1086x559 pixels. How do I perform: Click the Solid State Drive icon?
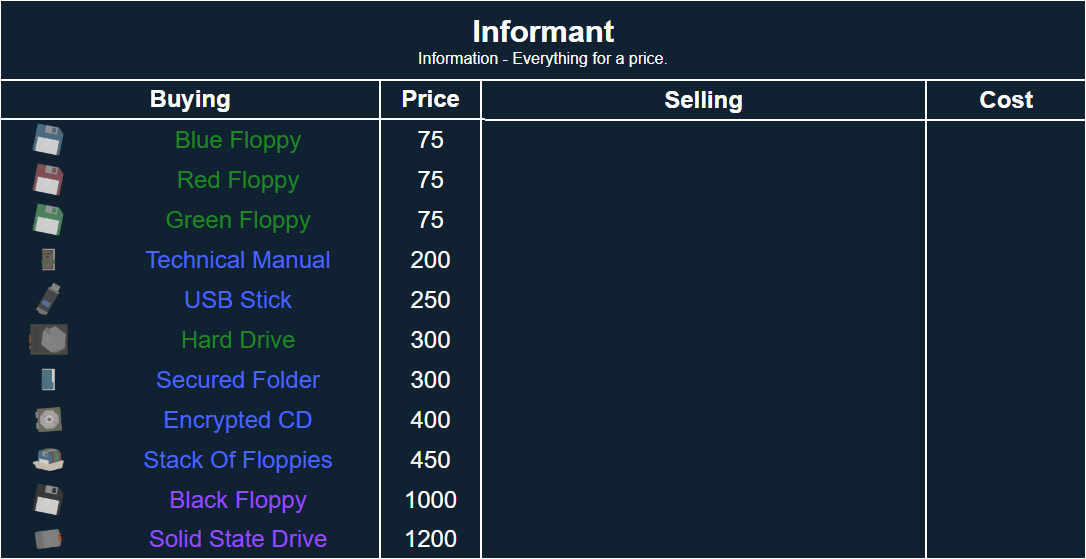48,539
